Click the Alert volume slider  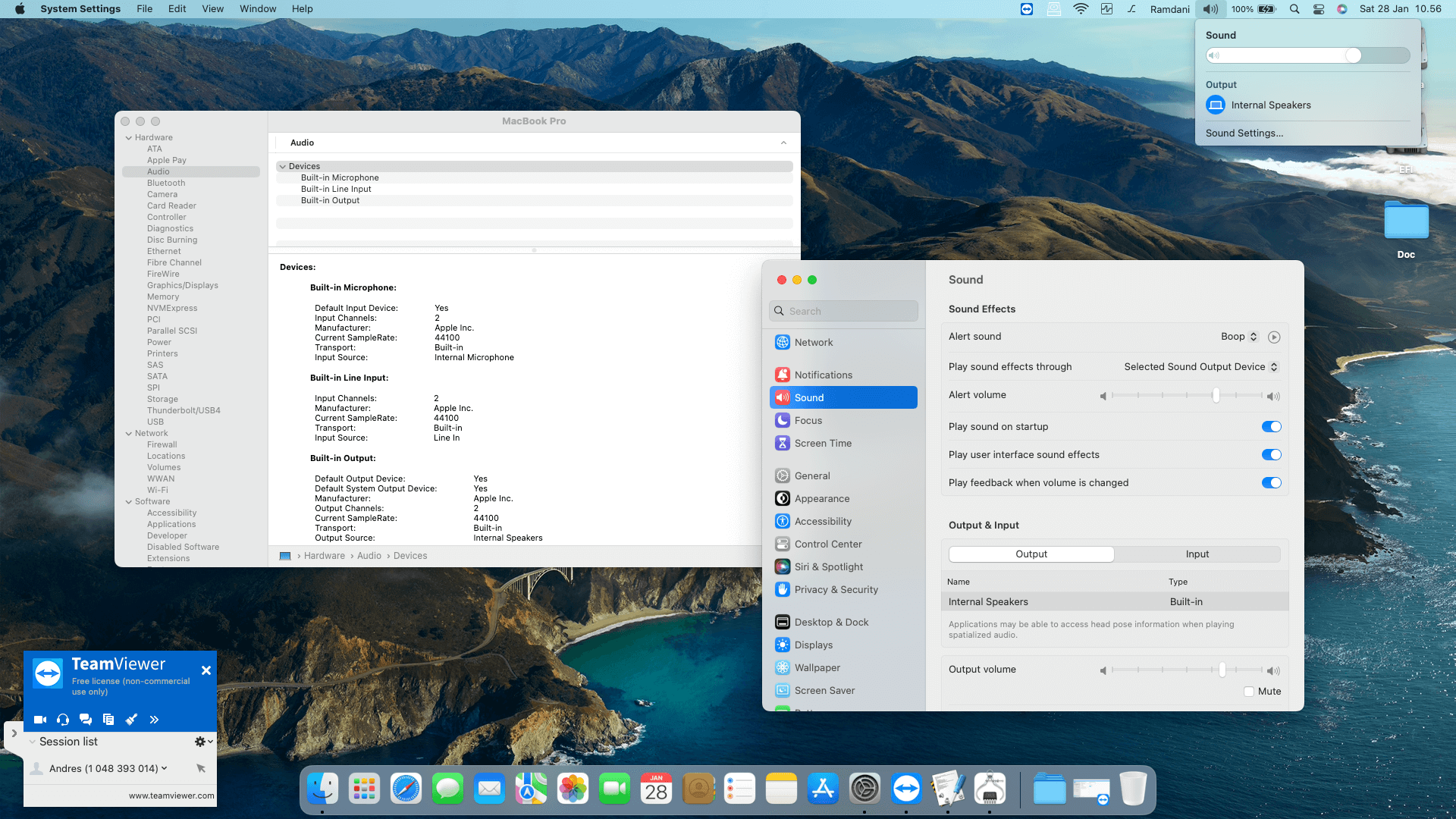pos(1187,396)
